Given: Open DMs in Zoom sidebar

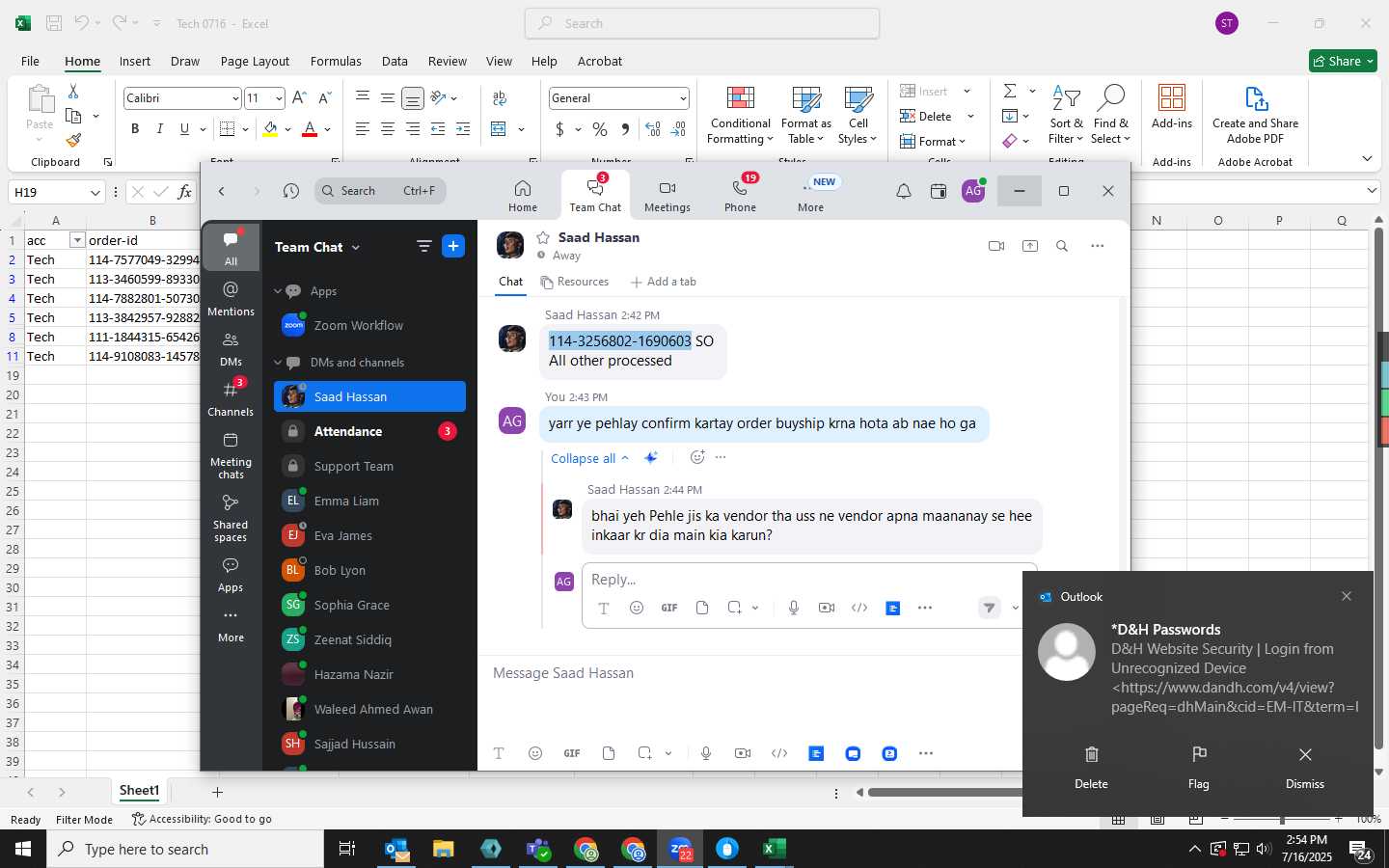Looking at the screenshot, I should pos(231,349).
